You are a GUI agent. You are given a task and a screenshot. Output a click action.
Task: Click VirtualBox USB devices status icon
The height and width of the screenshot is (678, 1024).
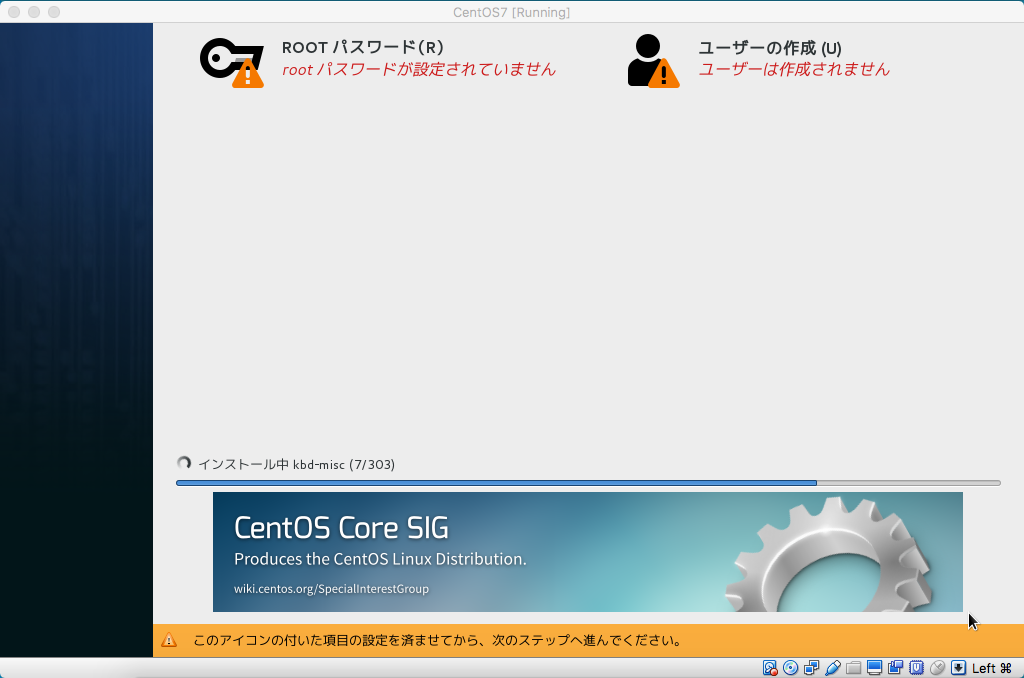coord(833,668)
